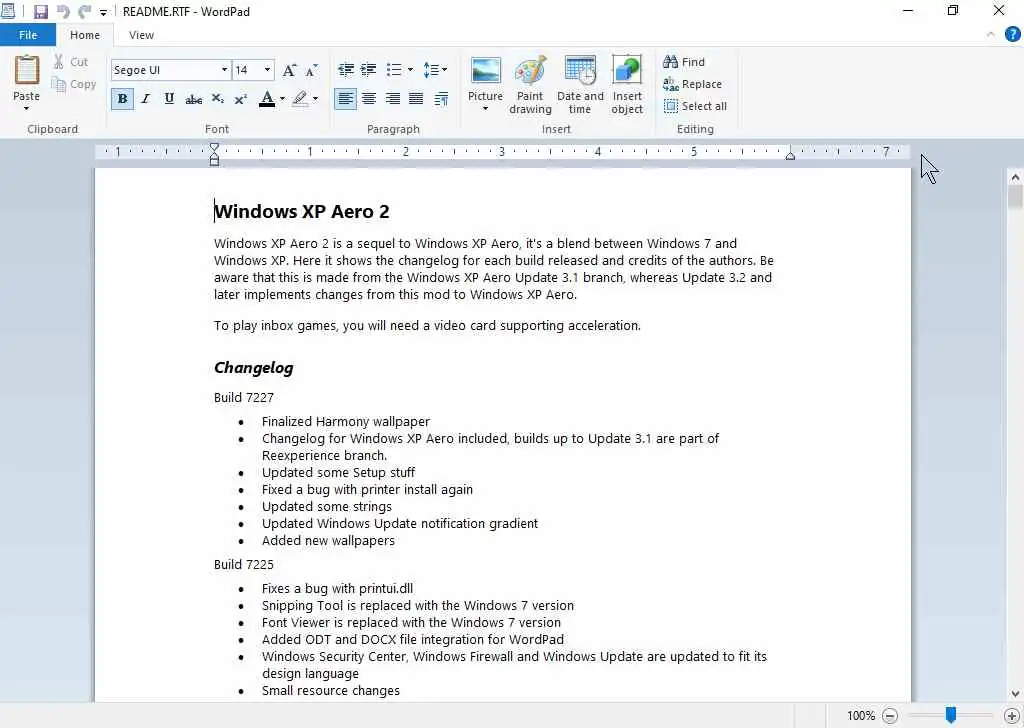Open text color palette dropdown arrow
This screenshot has width=1024, height=728.
pyautogui.click(x=282, y=99)
